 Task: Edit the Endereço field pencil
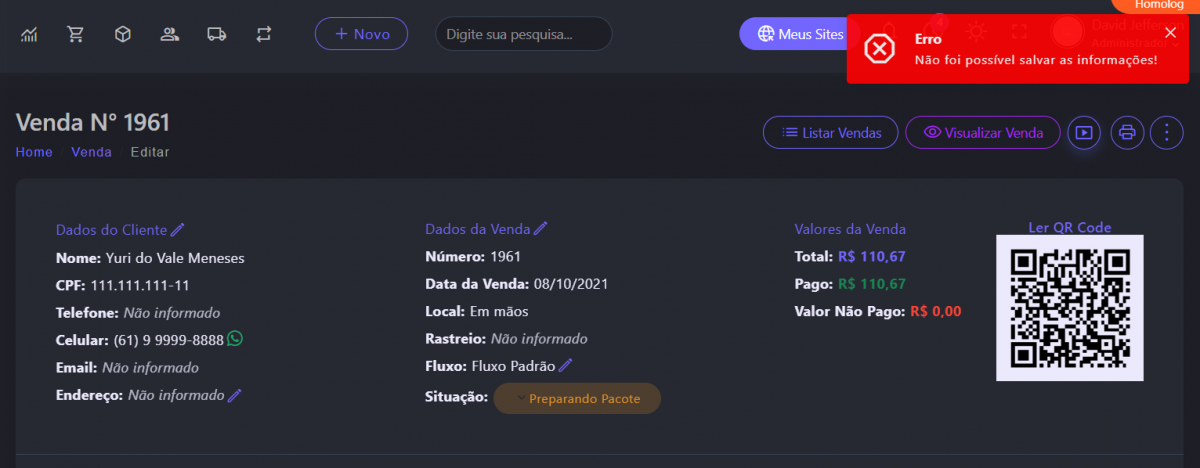235,396
